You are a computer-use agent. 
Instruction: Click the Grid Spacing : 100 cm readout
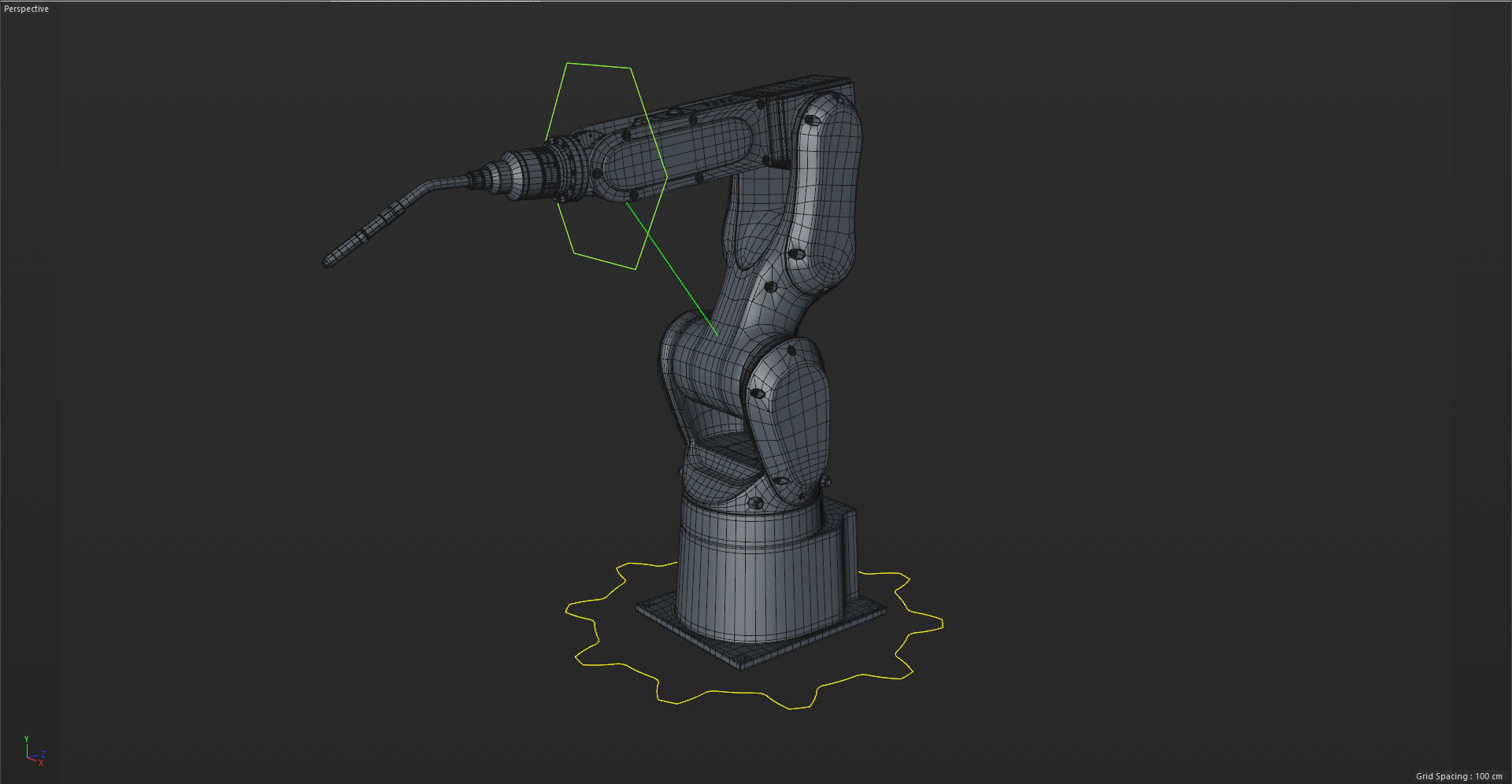pos(1458,776)
